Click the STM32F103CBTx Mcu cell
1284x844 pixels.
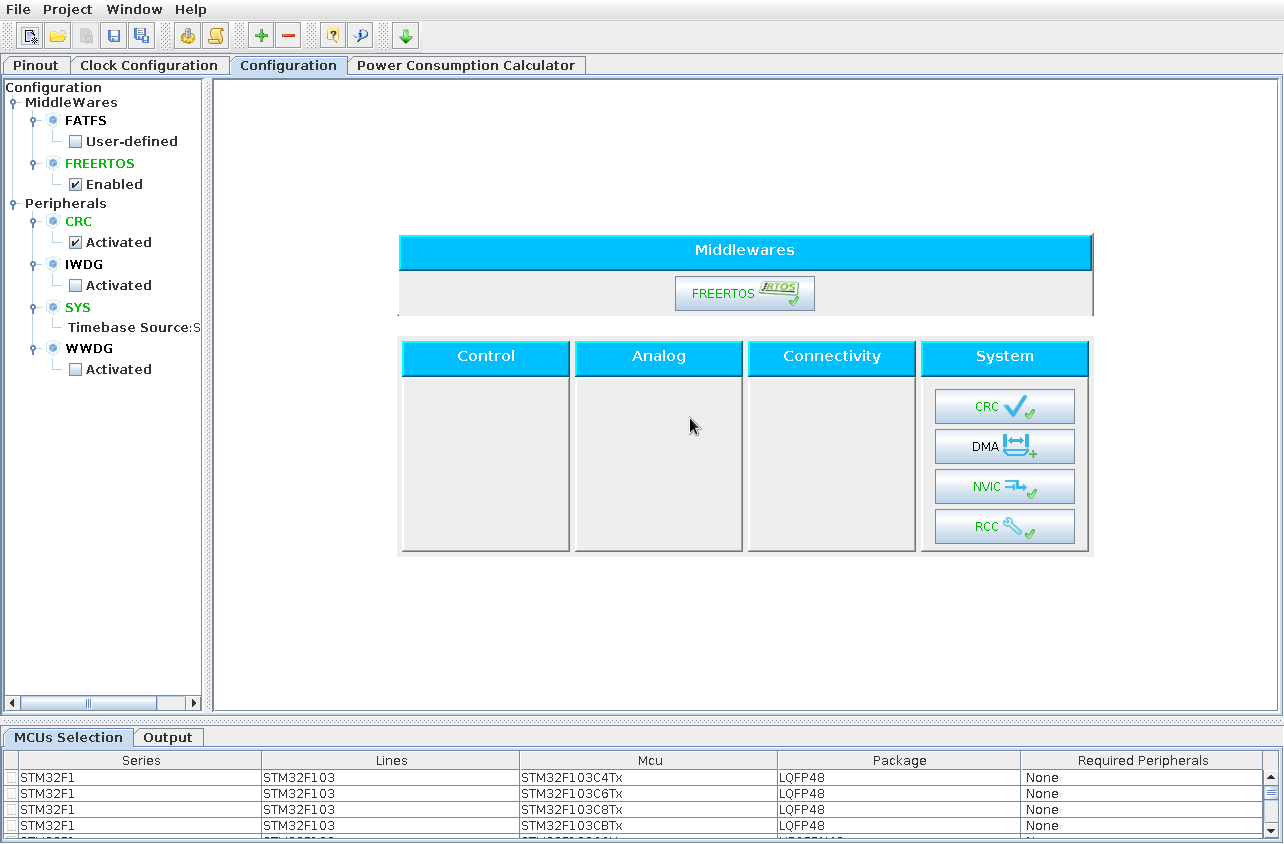(x=648, y=826)
